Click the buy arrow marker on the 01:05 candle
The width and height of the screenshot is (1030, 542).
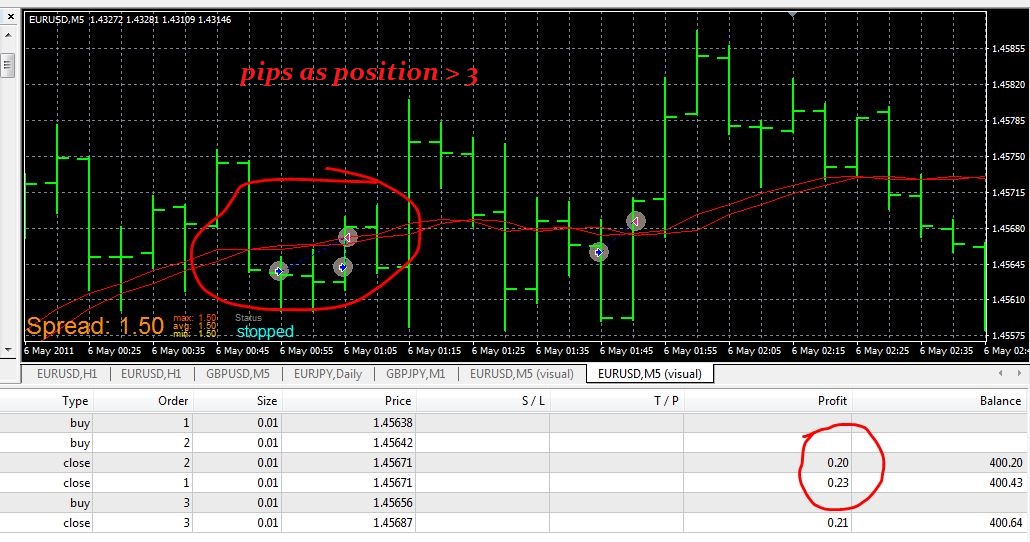(342, 267)
